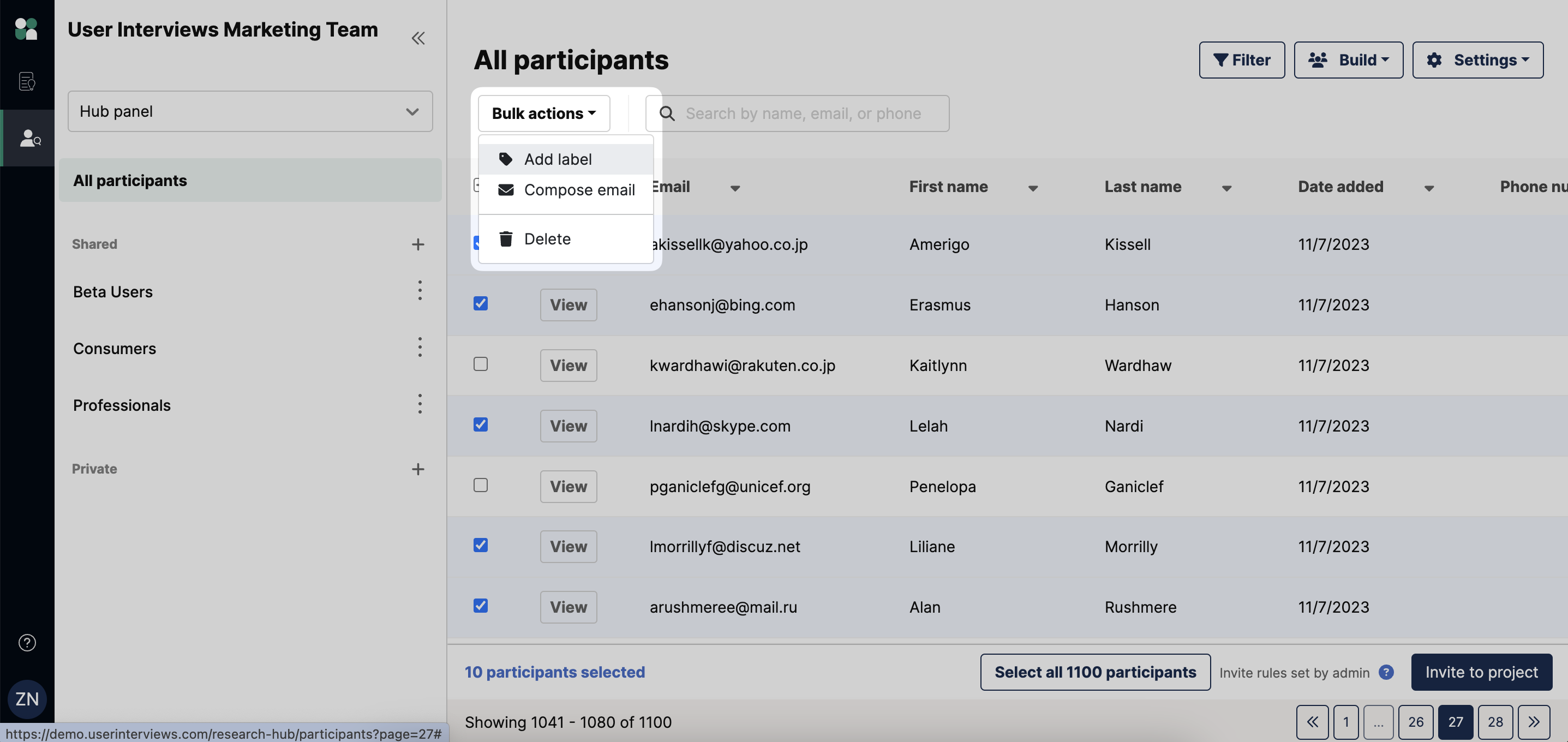The width and height of the screenshot is (1568, 742).
Task: Sort by the Last name column arrow
Action: [x=1226, y=188]
